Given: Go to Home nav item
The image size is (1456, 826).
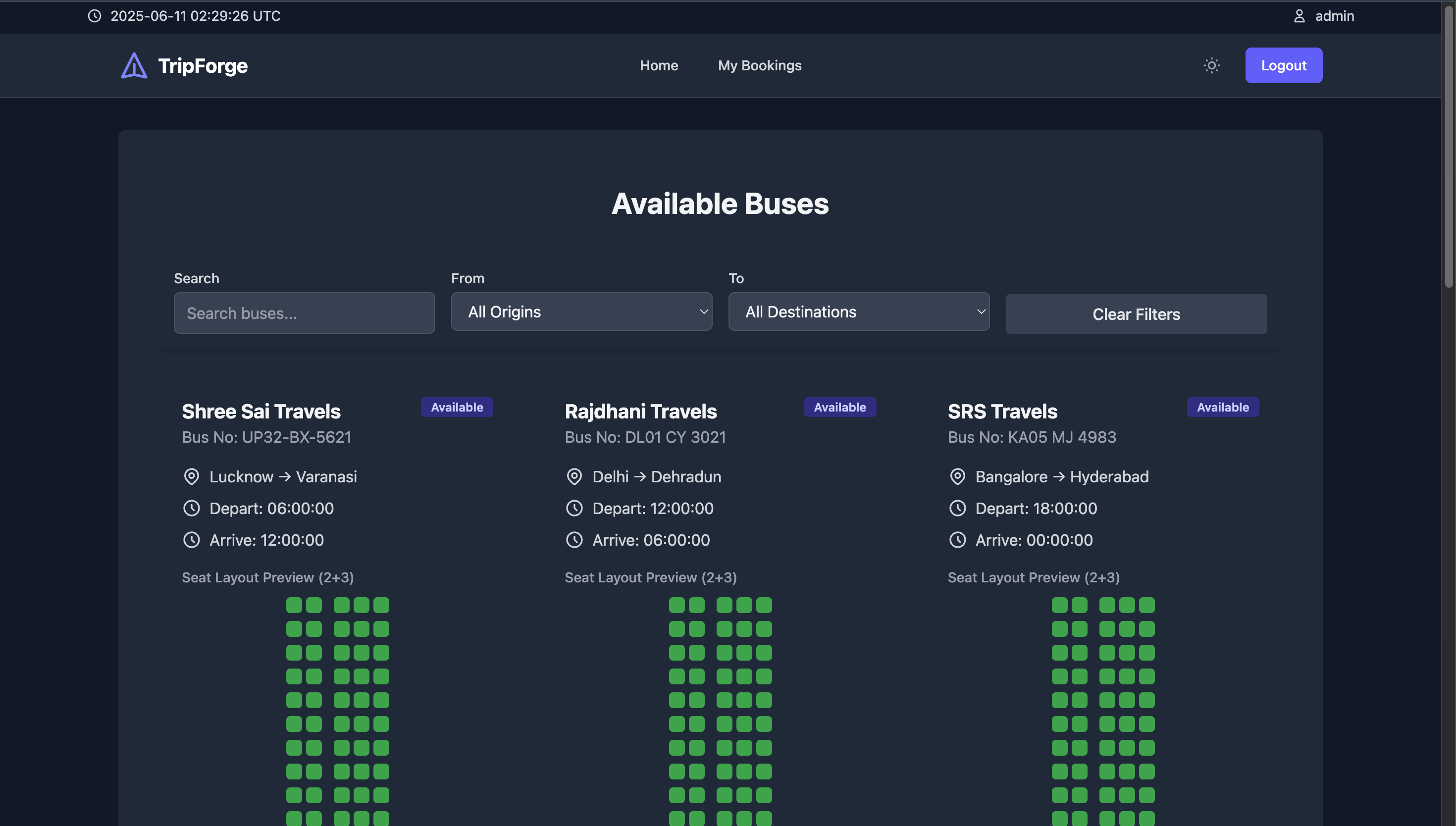Looking at the screenshot, I should [659, 65].
